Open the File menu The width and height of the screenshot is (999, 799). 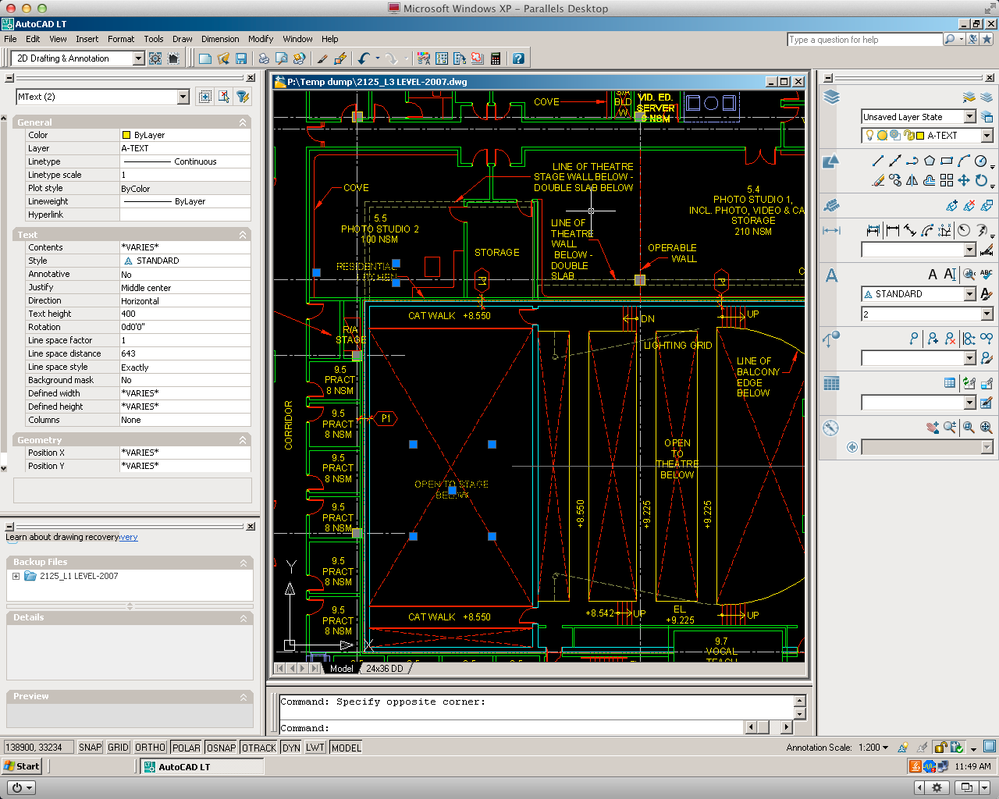[x=10, y=39]
